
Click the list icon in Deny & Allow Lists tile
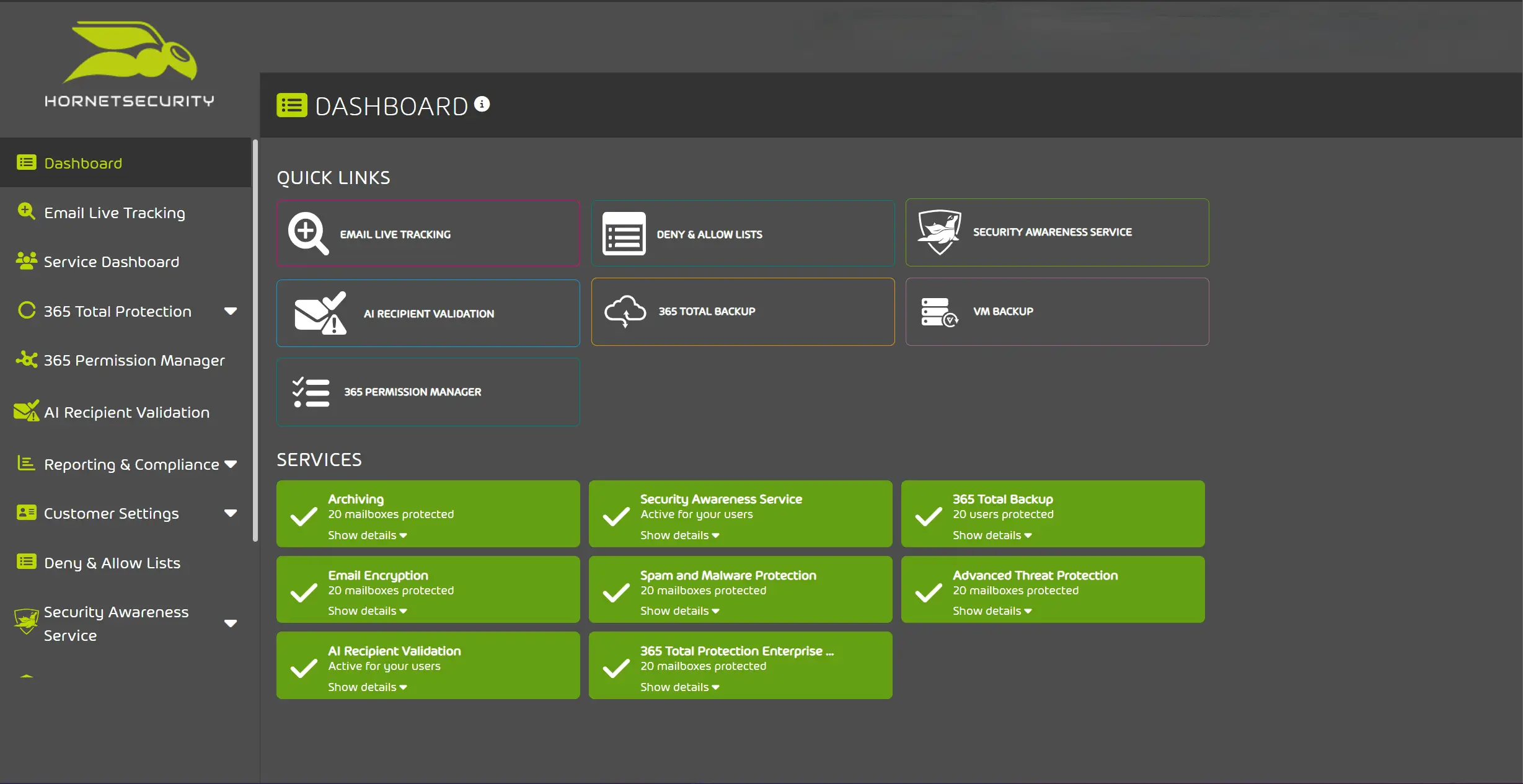pyautogui.click(x=624, y=234)
